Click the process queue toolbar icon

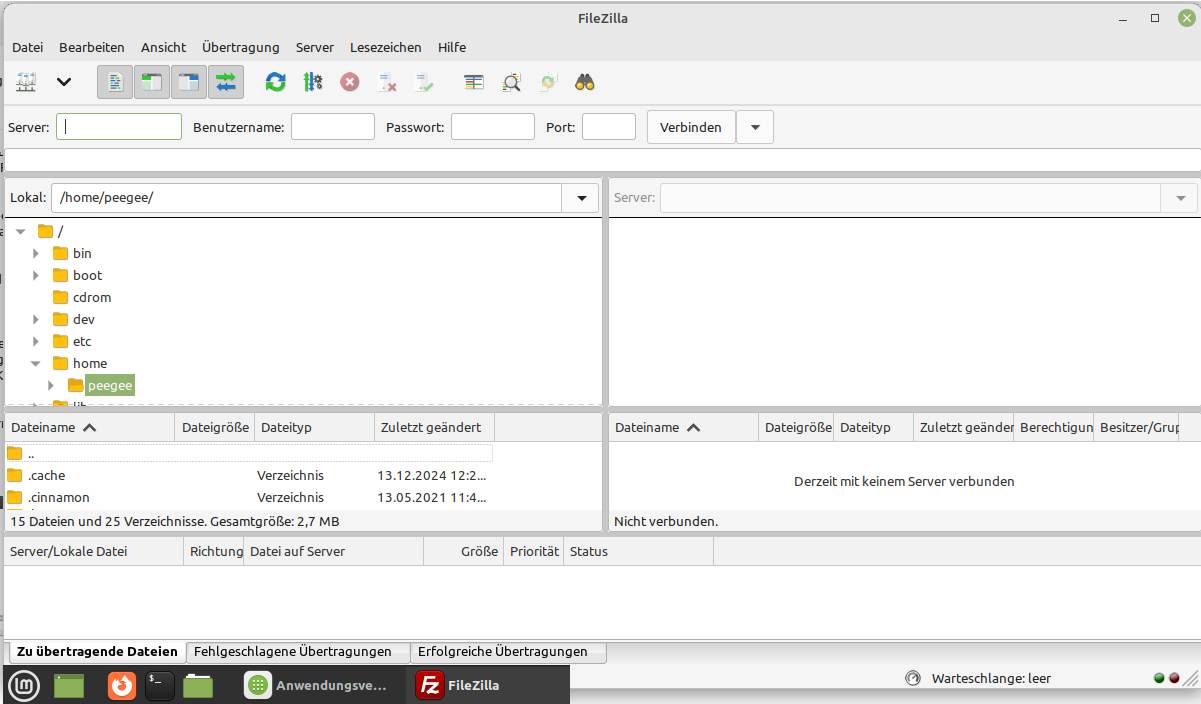(x=313, y=82)
